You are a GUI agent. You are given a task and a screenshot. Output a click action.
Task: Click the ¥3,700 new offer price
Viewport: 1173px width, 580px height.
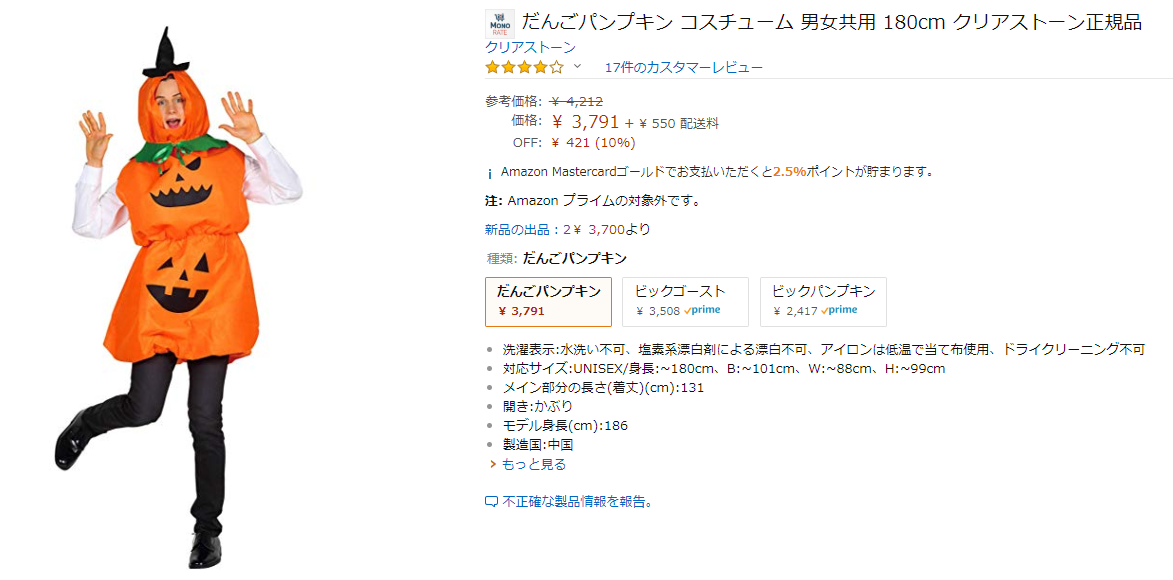click(609, 230)
